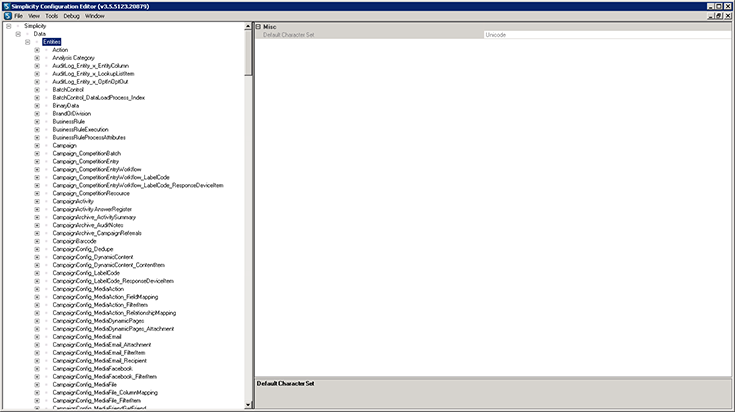Select Campaign_CompetitionEntryWorkflow entry
The image size is (735, 412).
tap(97, 169)
